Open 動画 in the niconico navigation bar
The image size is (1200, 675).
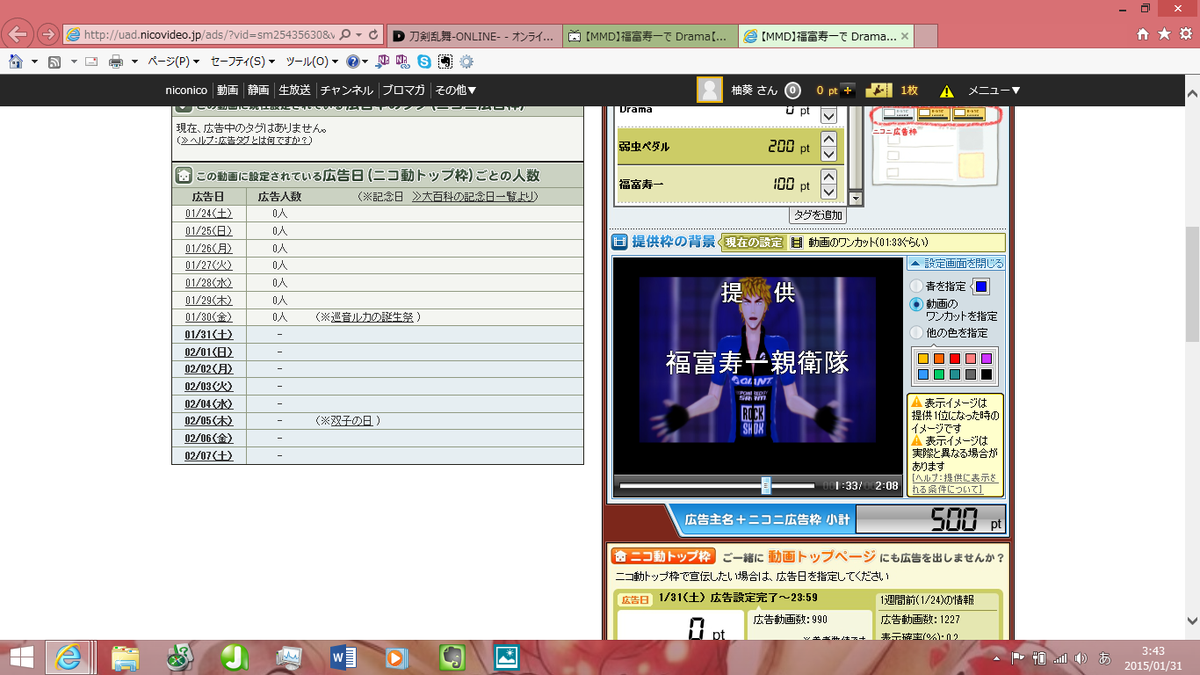(228, 90)
